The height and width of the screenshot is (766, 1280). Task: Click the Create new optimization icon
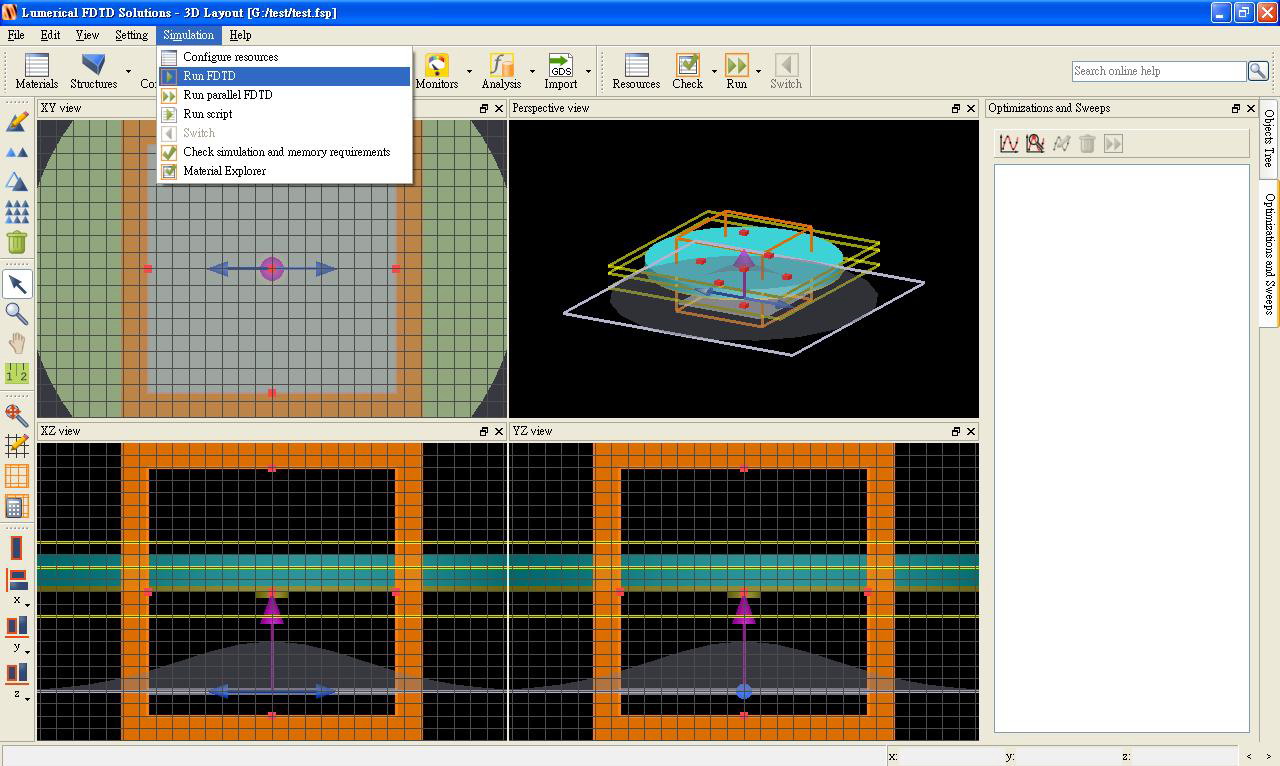(1035, 144)
